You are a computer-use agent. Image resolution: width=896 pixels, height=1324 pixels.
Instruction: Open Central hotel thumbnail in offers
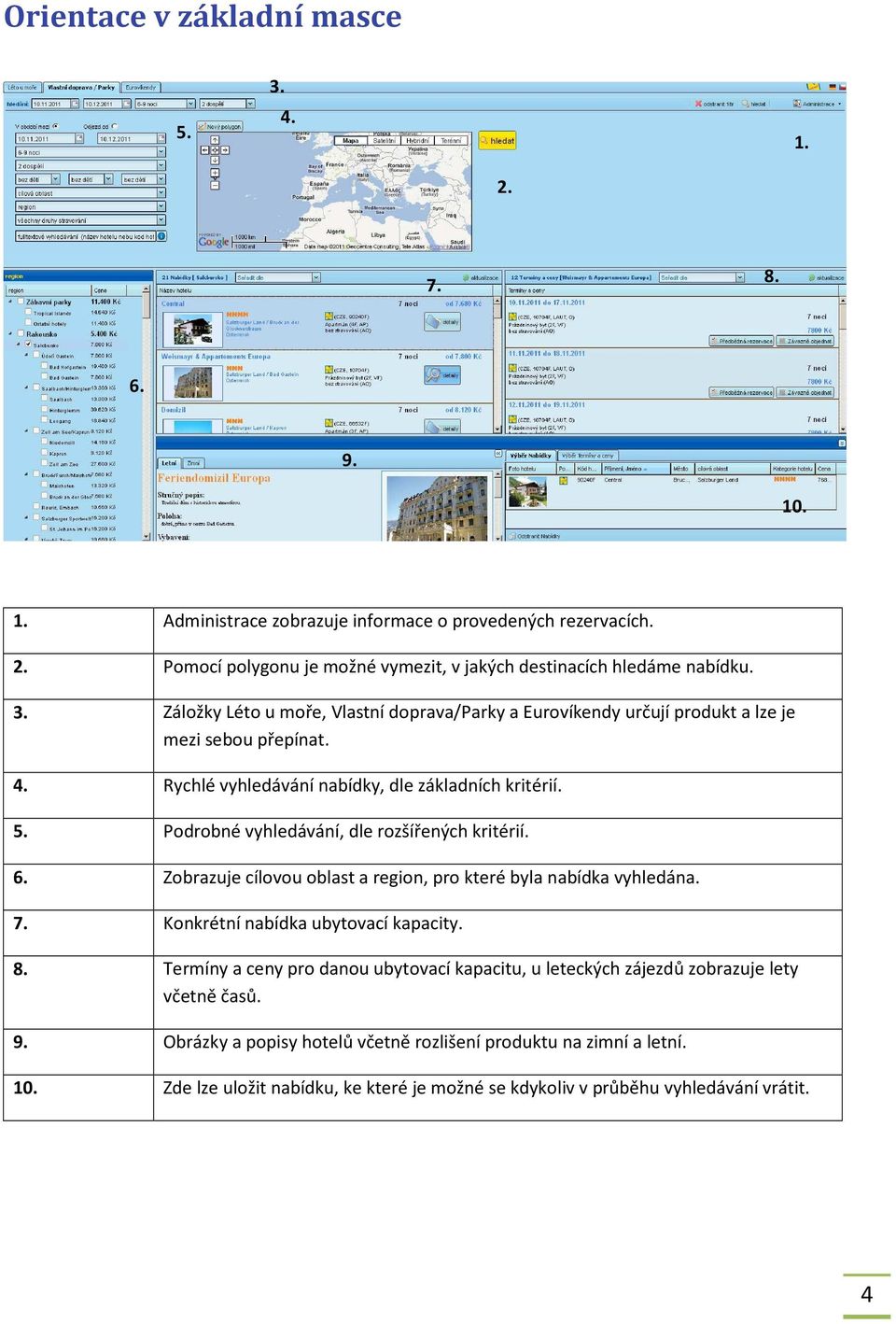tap(193, 330)
